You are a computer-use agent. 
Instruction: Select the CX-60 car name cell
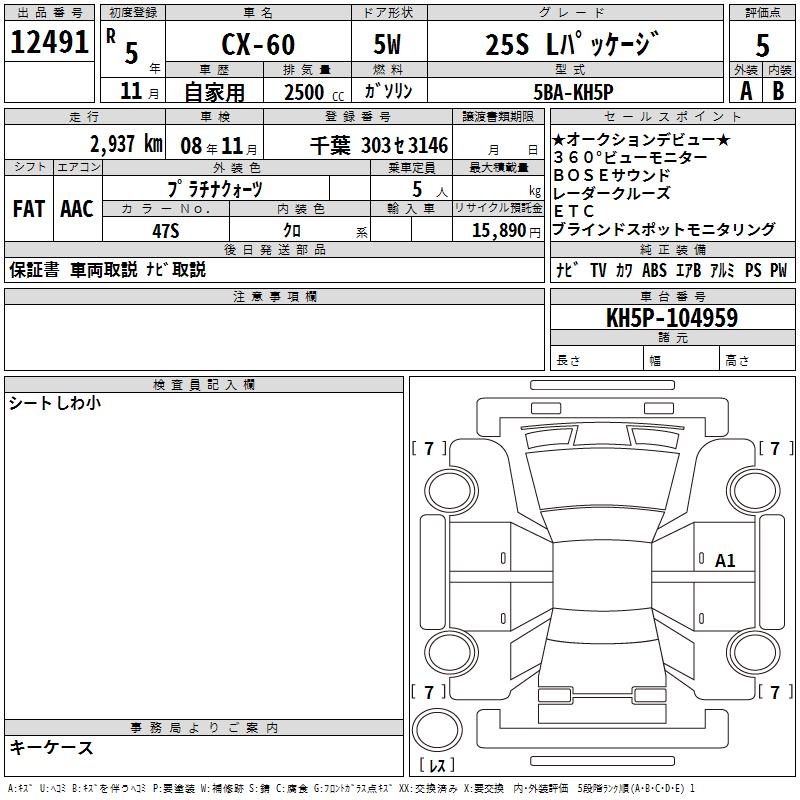point(258,45)
